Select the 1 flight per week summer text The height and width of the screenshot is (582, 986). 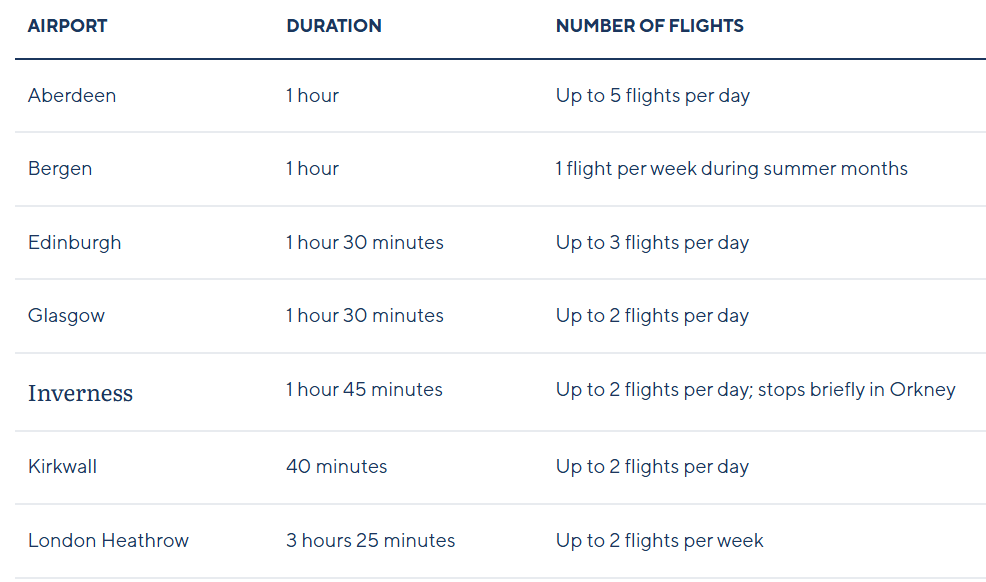click(731, 169)
